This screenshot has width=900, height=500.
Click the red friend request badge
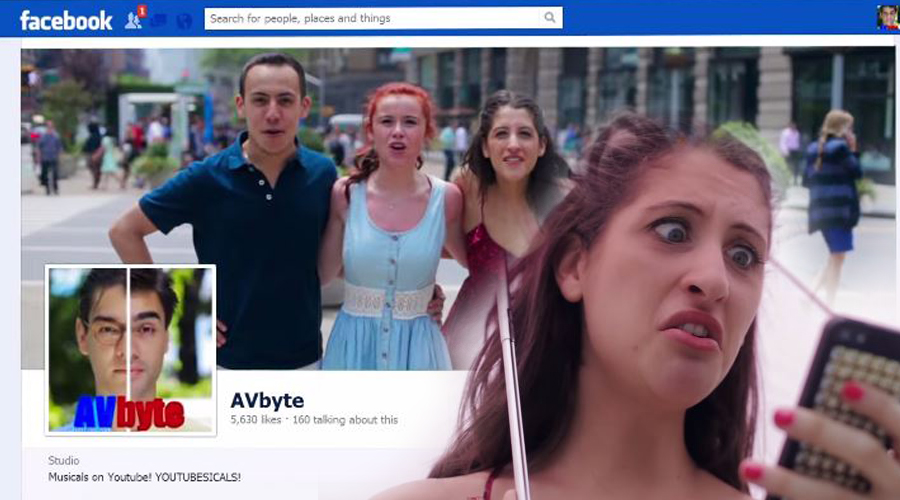click(x=142, y=12)
